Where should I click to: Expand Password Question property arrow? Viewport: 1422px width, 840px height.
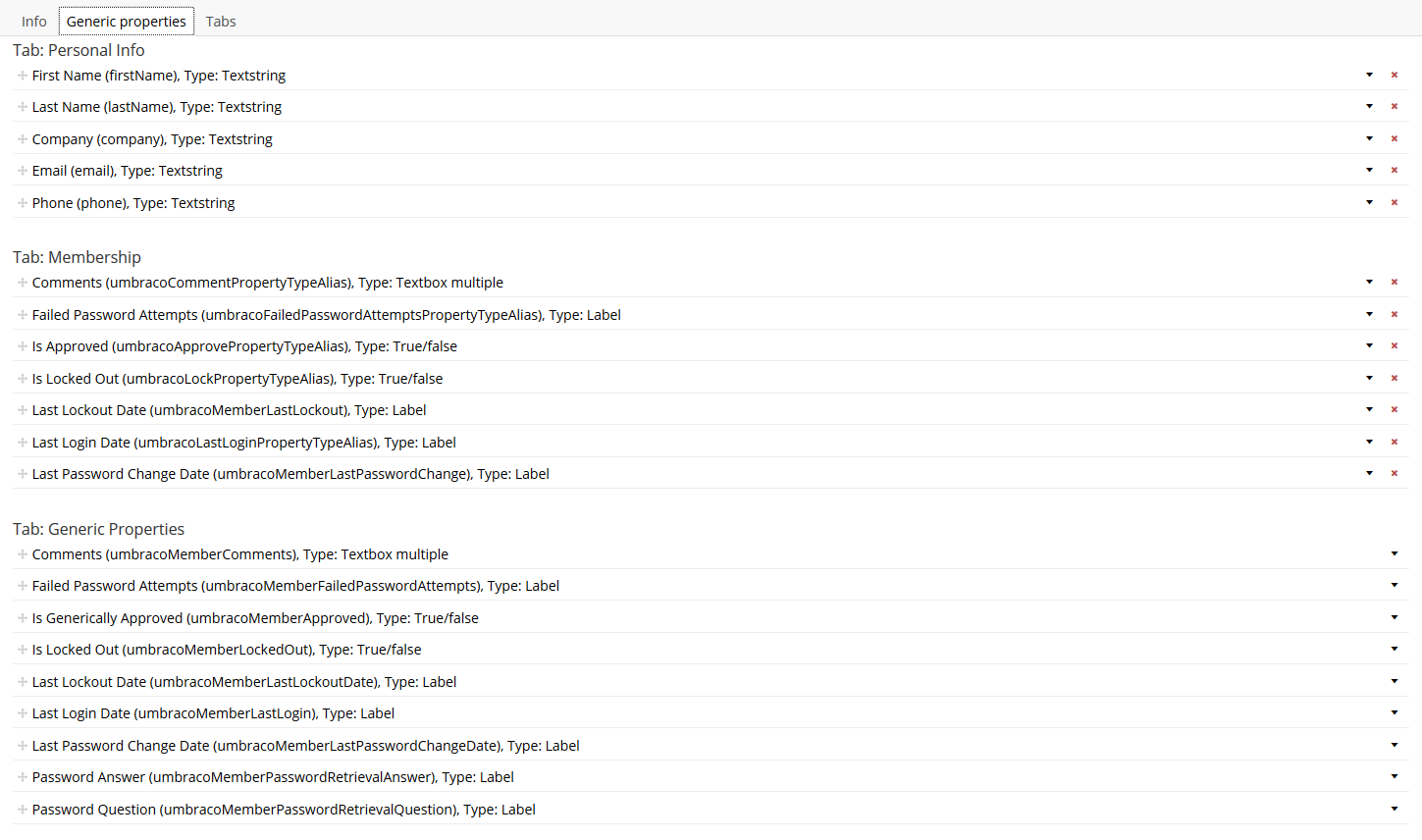tap(1394, 809)
